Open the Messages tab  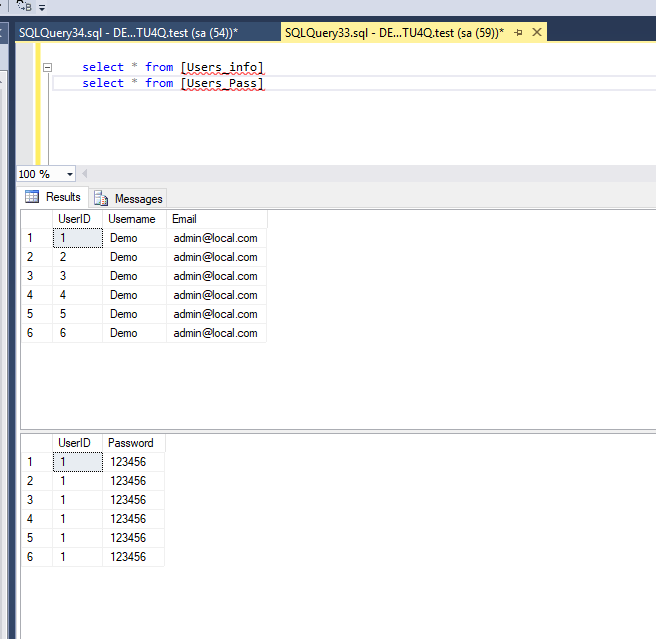(138, 198)
